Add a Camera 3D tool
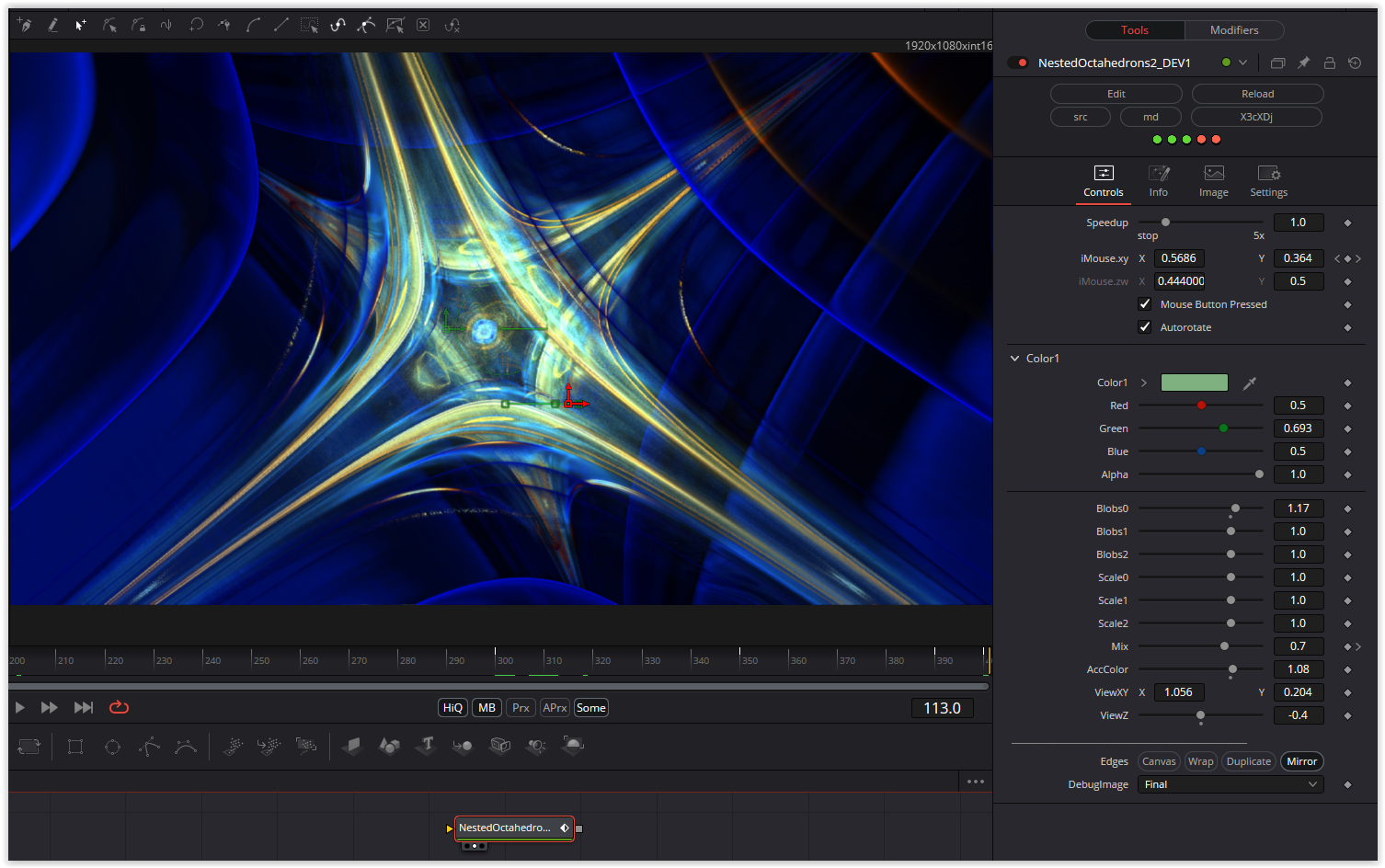This screenshot has width=1385, height=868. click(499, 746)
